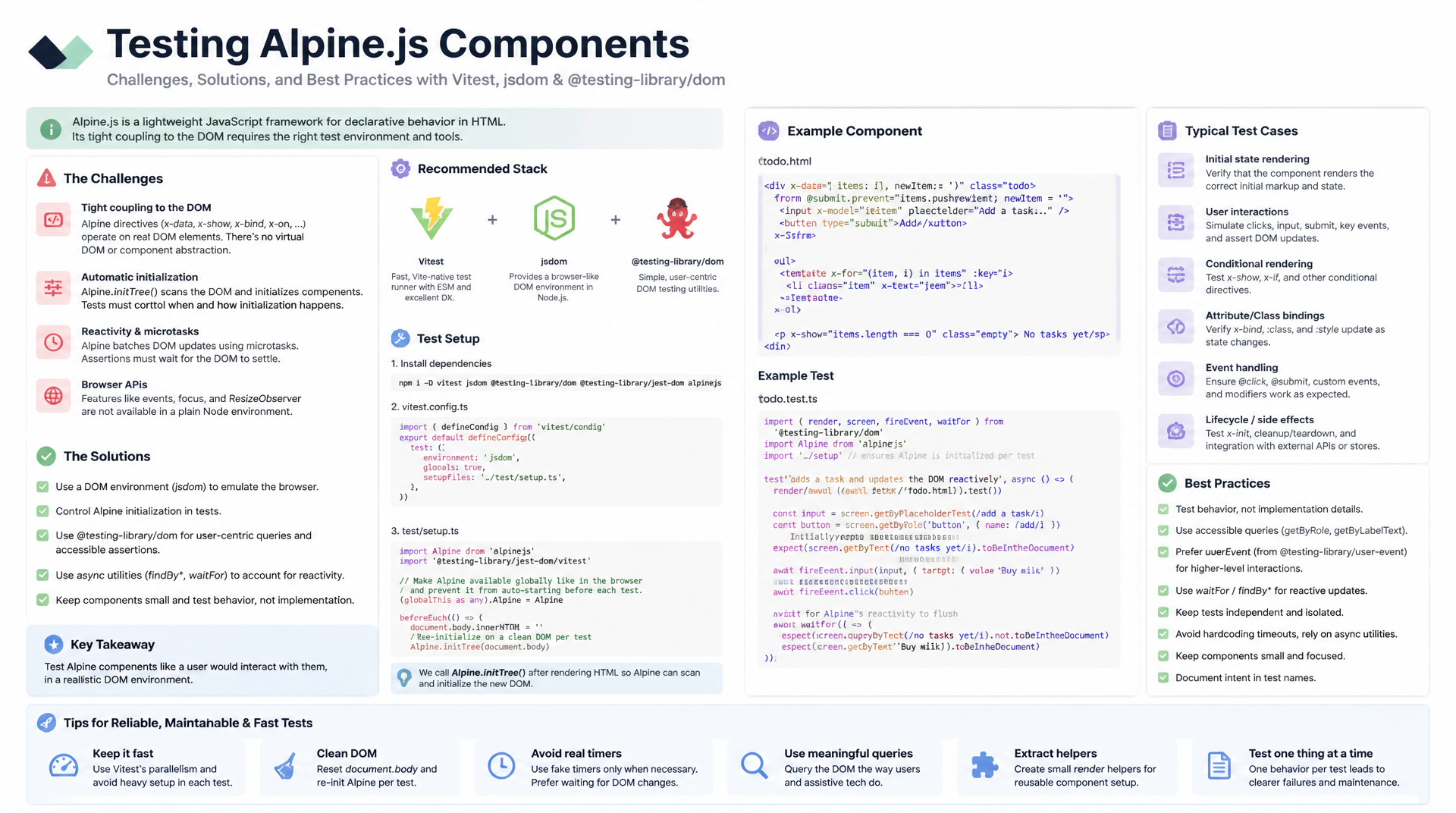Click the gear icon beside Recommended Stack
The height and width of the screenshot is (813, 1456).
pos(400,168)
